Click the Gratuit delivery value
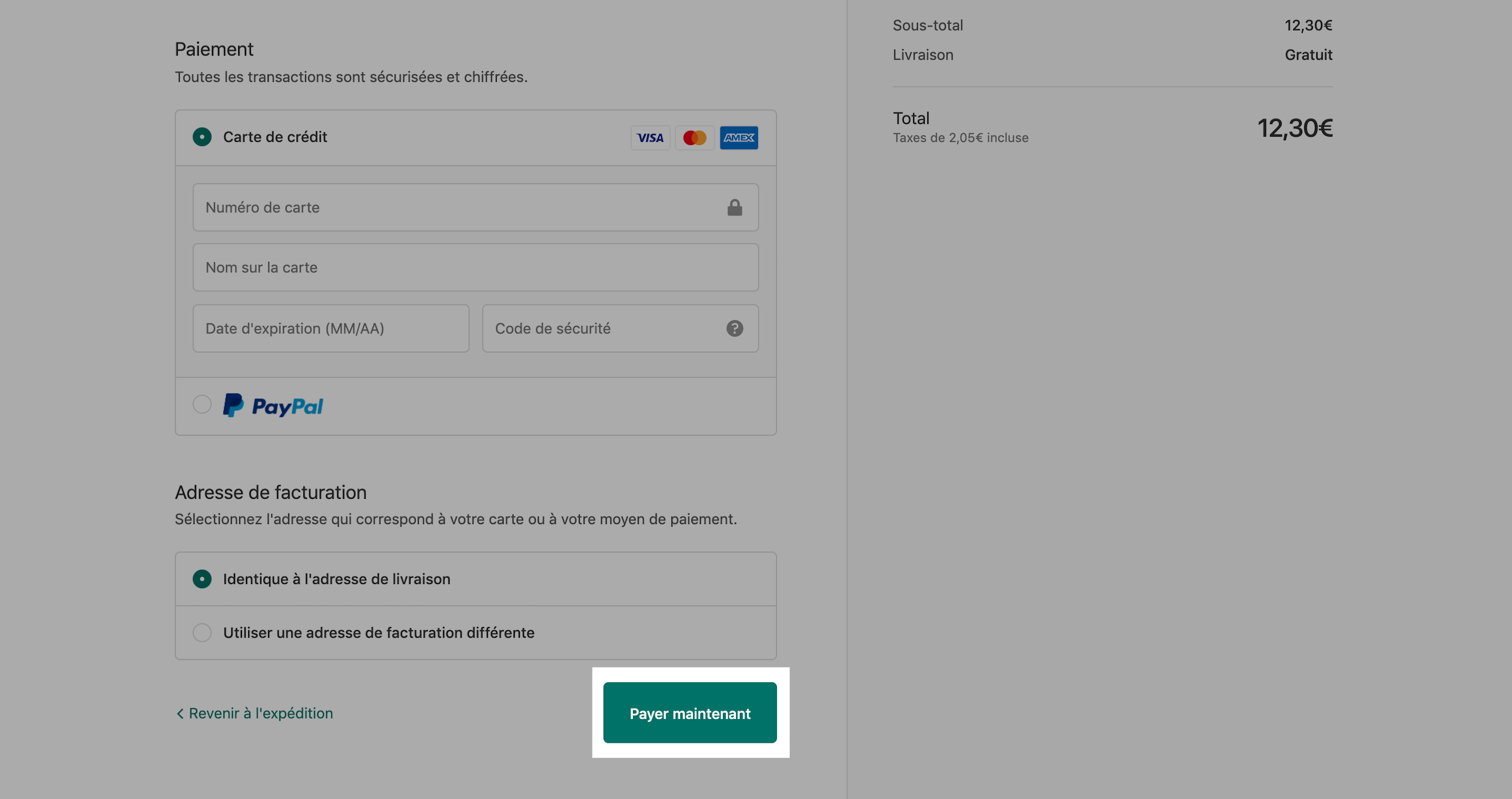Viewport: 1512px width, 799px height. pos(1309,55)
